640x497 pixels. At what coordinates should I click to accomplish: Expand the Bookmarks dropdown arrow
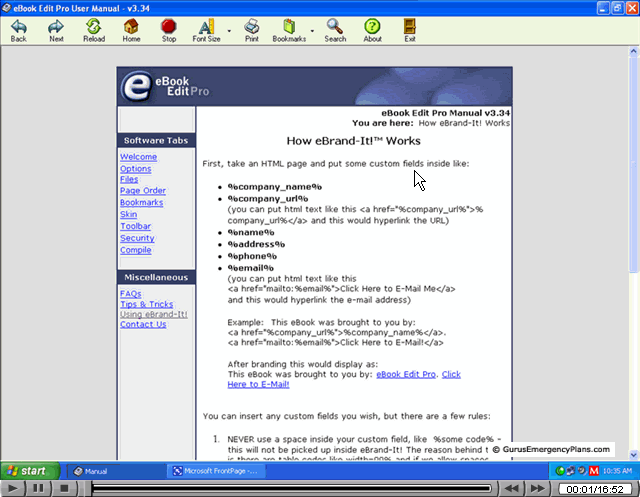312,31
